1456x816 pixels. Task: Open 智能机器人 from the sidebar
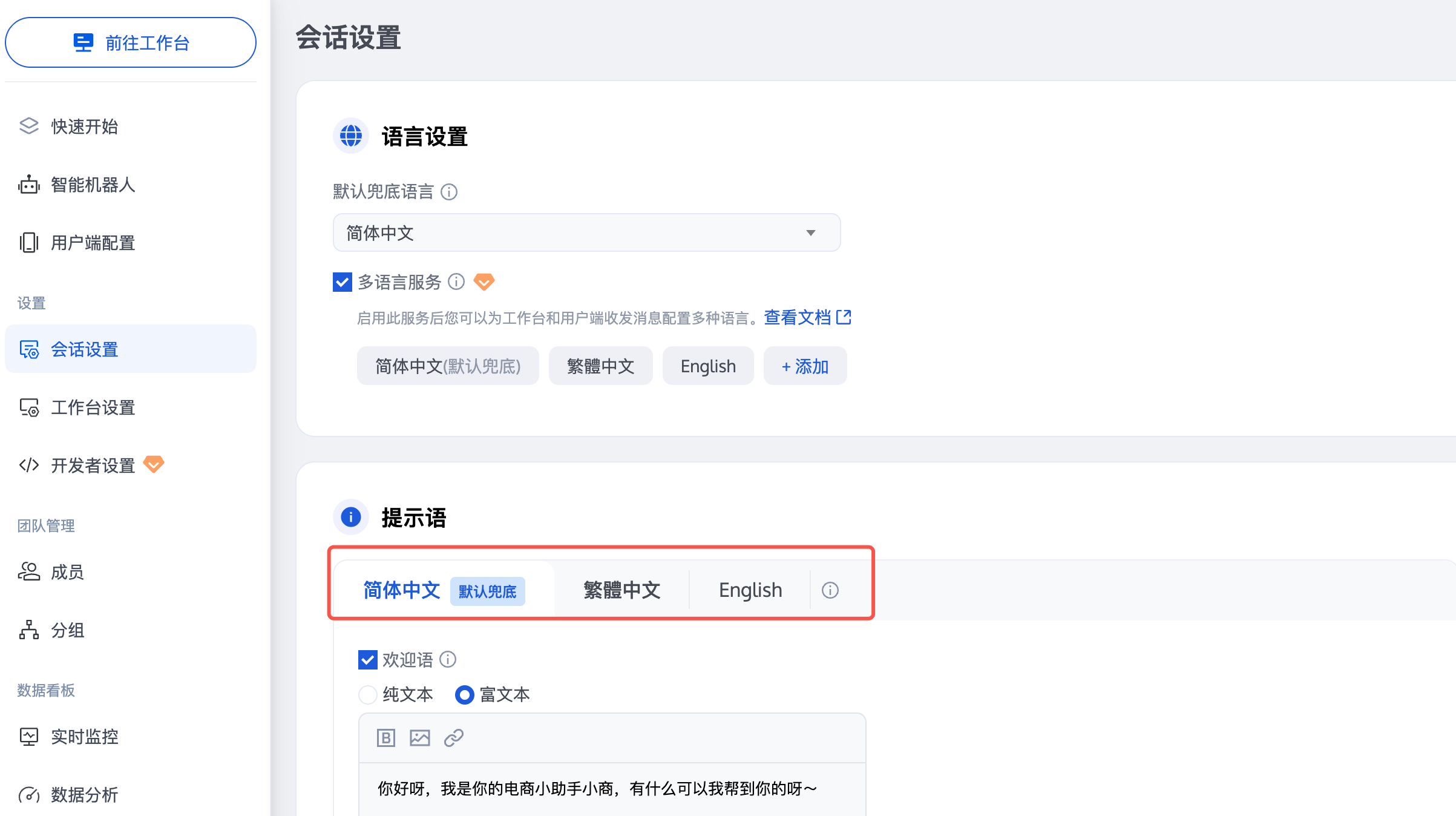[x=92, y=185]
